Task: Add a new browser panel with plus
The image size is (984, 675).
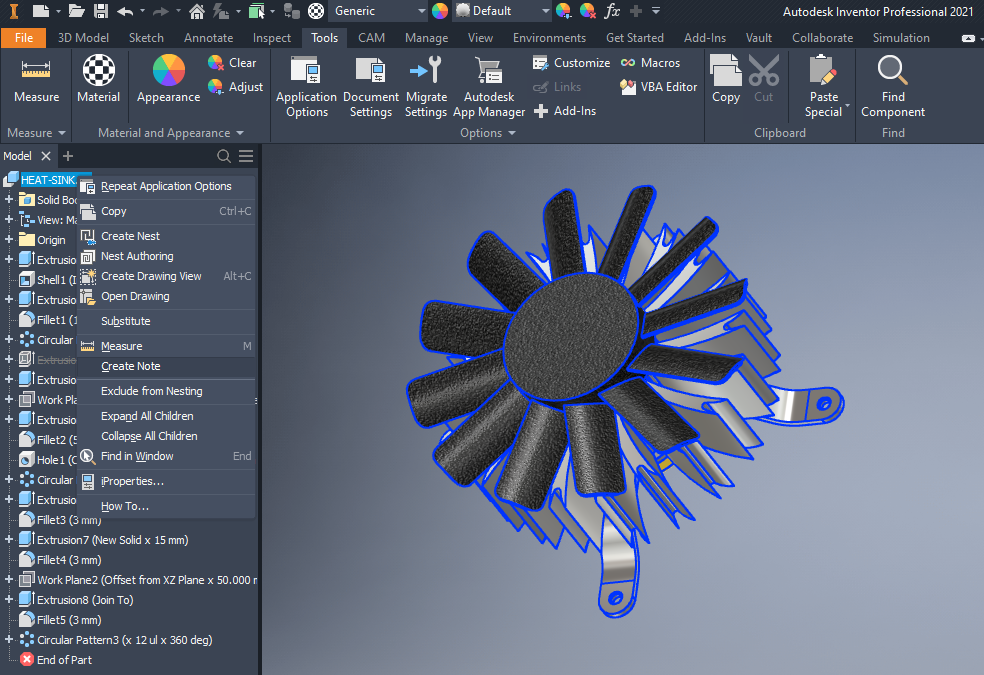Action: [68, 156]
